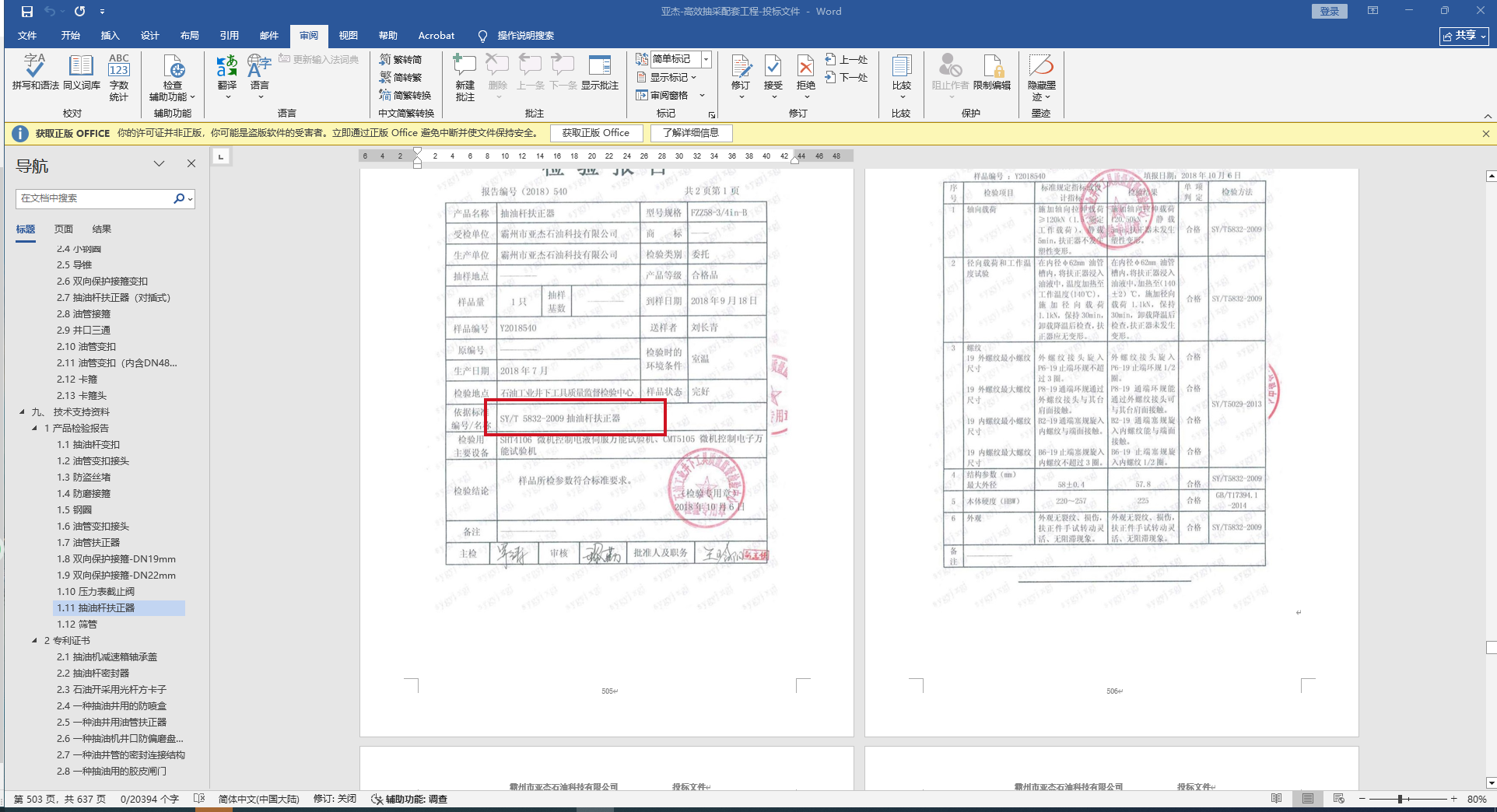The image size is (1497, 812).
Task: Click the zoom slider handle in the status bar
Action: click(1400, 799)
